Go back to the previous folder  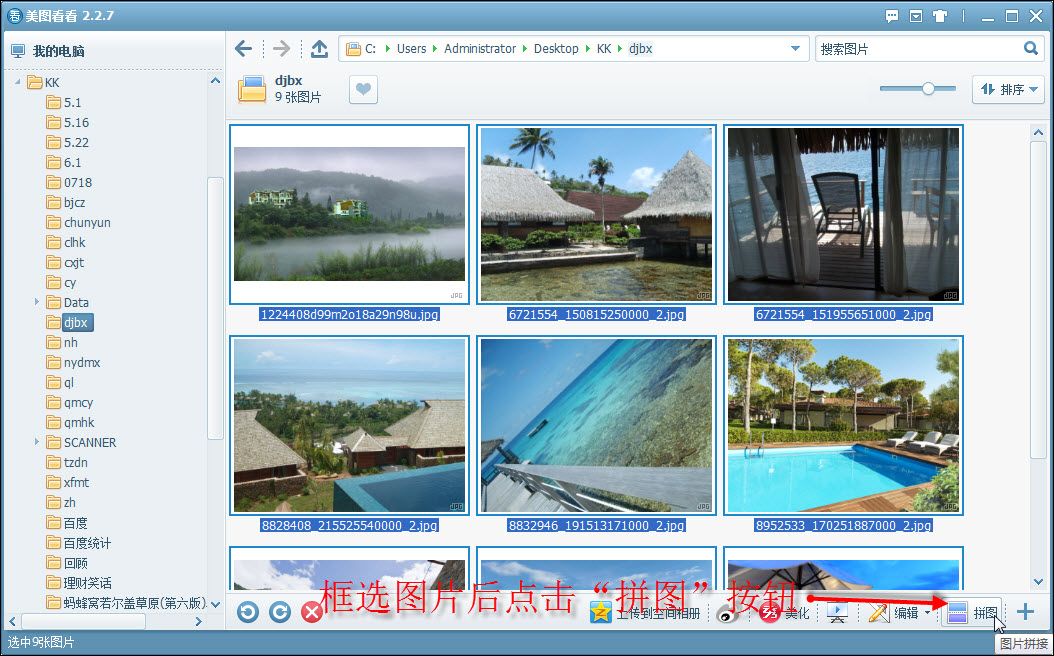(243, 48)
